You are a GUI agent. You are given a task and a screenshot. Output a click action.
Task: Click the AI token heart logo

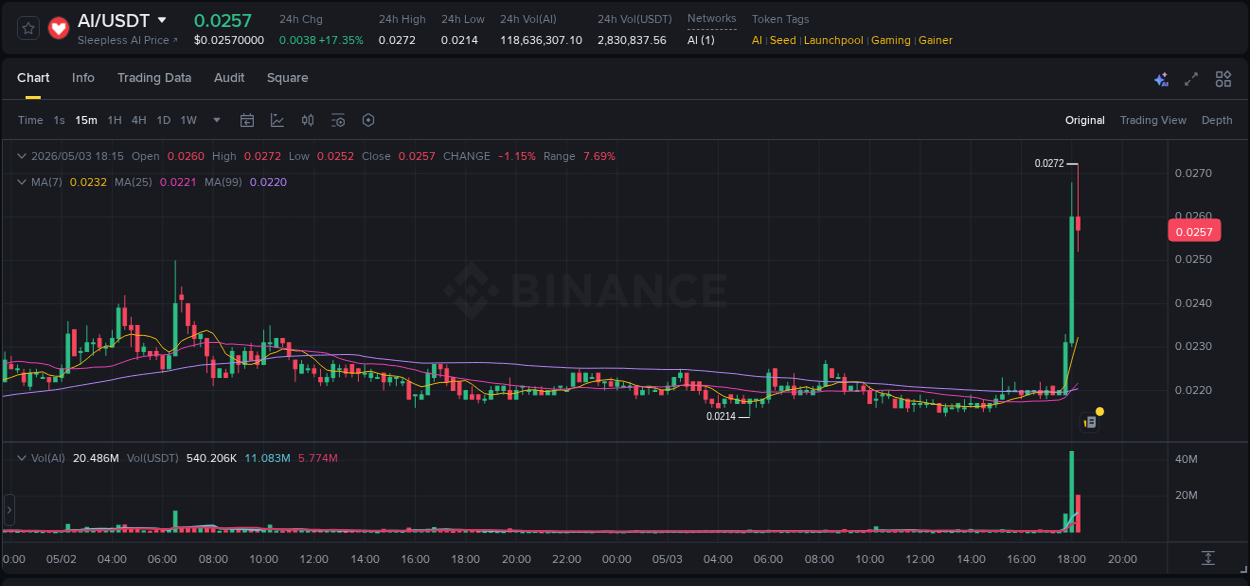[x=59, y=28]
